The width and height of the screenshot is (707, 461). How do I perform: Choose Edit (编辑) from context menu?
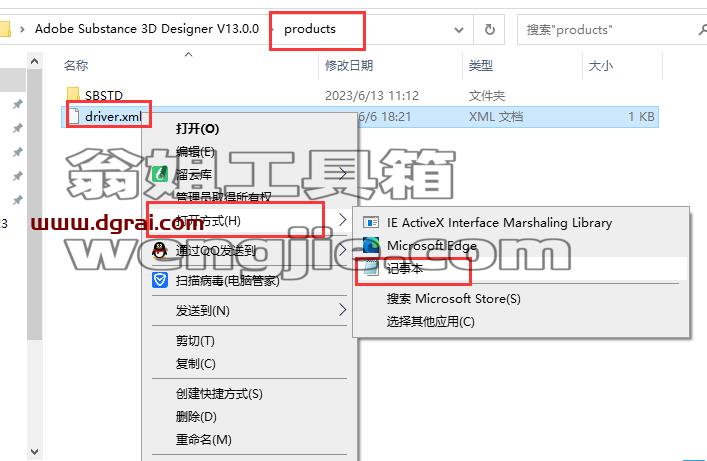click(250, 152)
